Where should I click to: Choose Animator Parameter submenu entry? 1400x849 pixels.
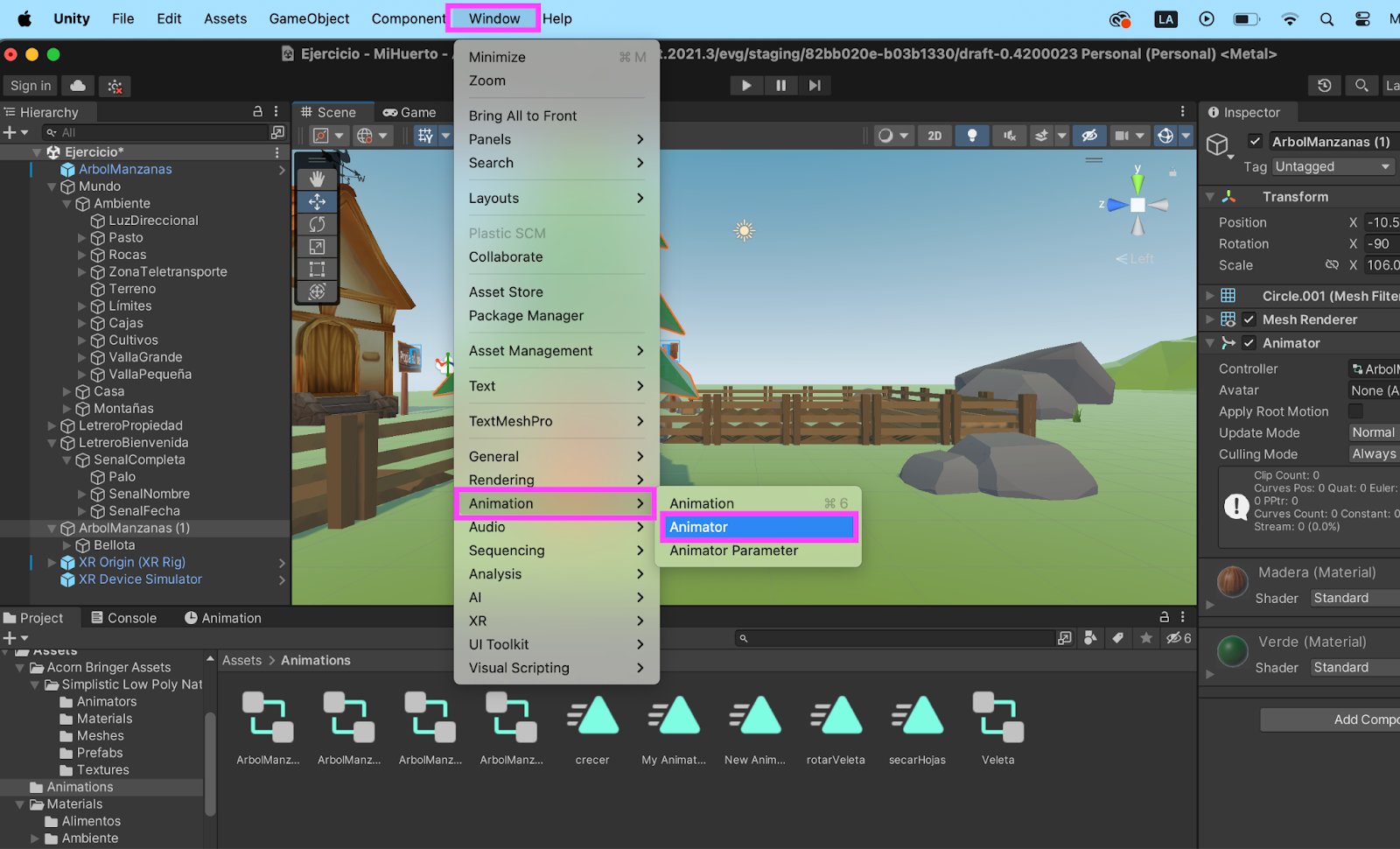pos(733,551)
